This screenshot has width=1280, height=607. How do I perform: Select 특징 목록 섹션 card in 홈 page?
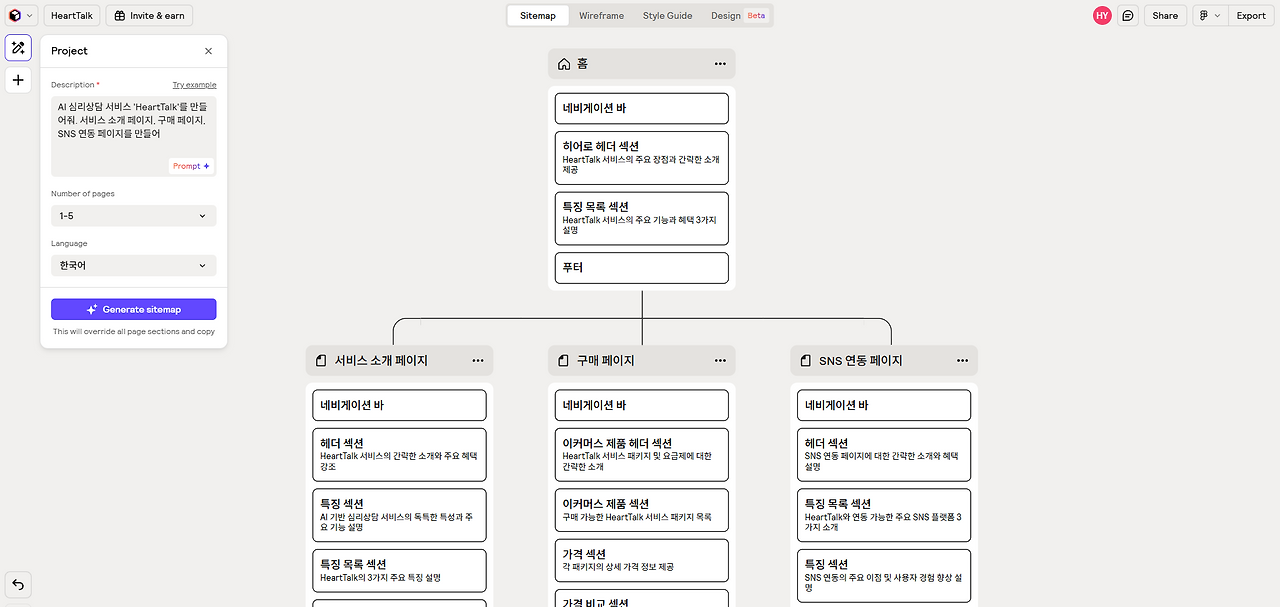(642, 218)
